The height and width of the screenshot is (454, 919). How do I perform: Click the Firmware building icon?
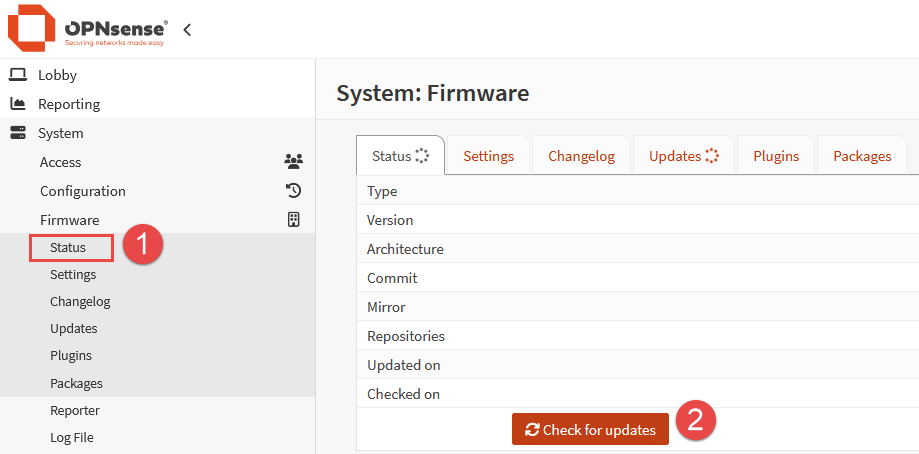pyautogui.click(x=293, y=220)
